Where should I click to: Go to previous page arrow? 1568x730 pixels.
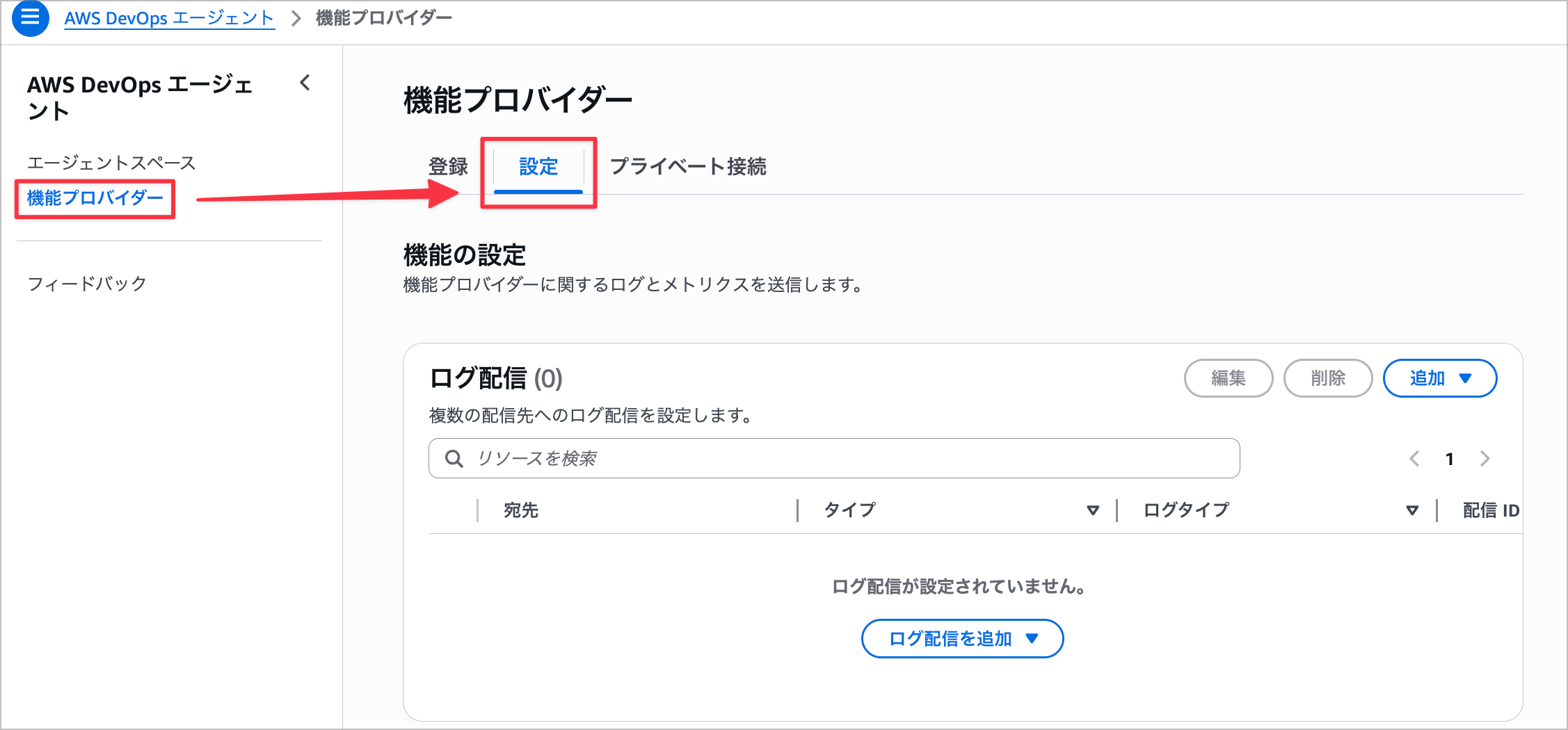click(1414, 459)
